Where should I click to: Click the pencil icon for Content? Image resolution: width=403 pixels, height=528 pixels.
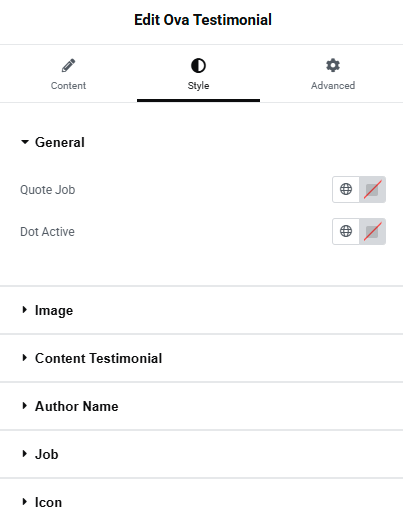(x=68, y=66)
